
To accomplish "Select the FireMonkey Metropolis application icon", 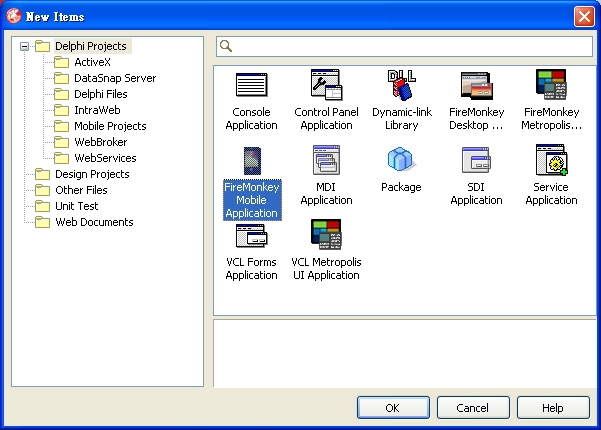I will (x=551, y=86).
